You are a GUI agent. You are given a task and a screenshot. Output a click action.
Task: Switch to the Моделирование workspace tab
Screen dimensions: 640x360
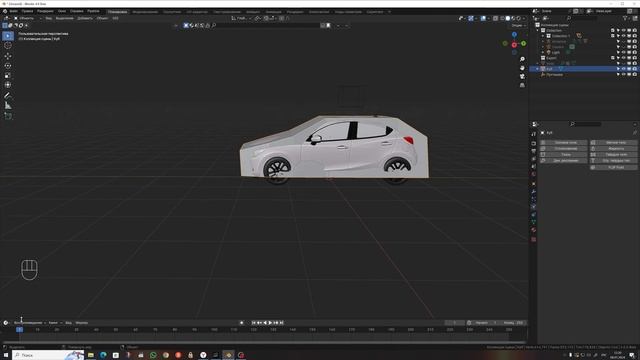145,12
